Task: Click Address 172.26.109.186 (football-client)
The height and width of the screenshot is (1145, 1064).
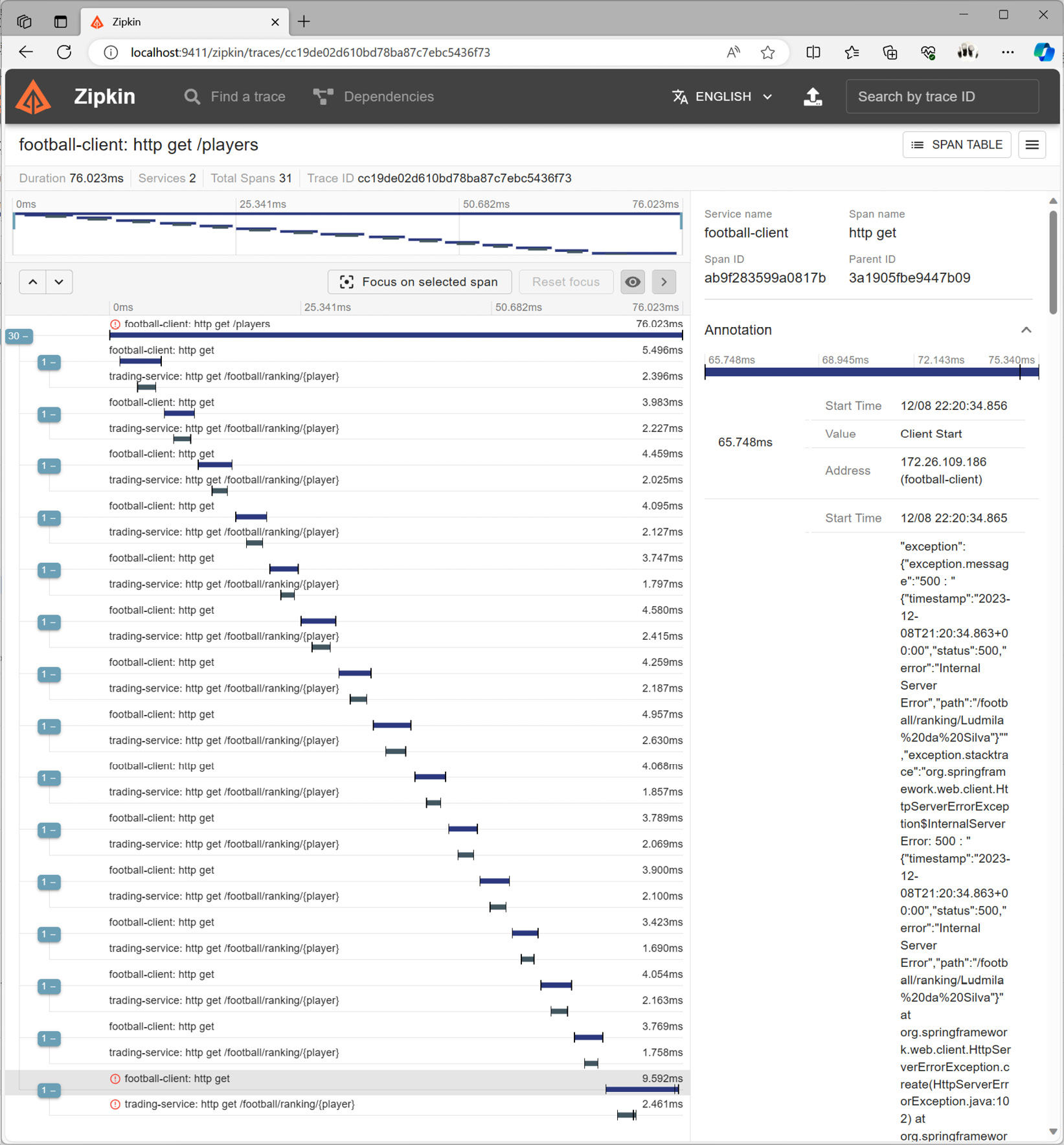Action: [x=943, y=471]
